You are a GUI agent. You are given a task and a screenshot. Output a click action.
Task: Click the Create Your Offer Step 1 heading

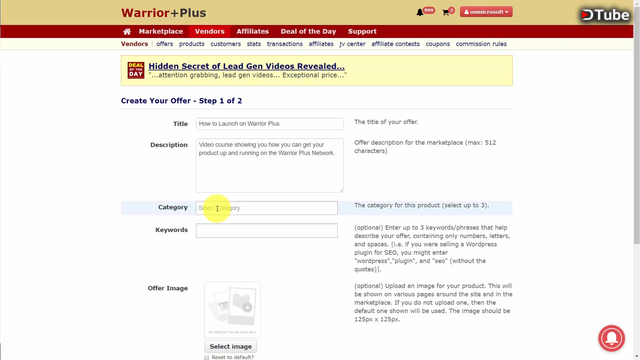pos(181,101)
